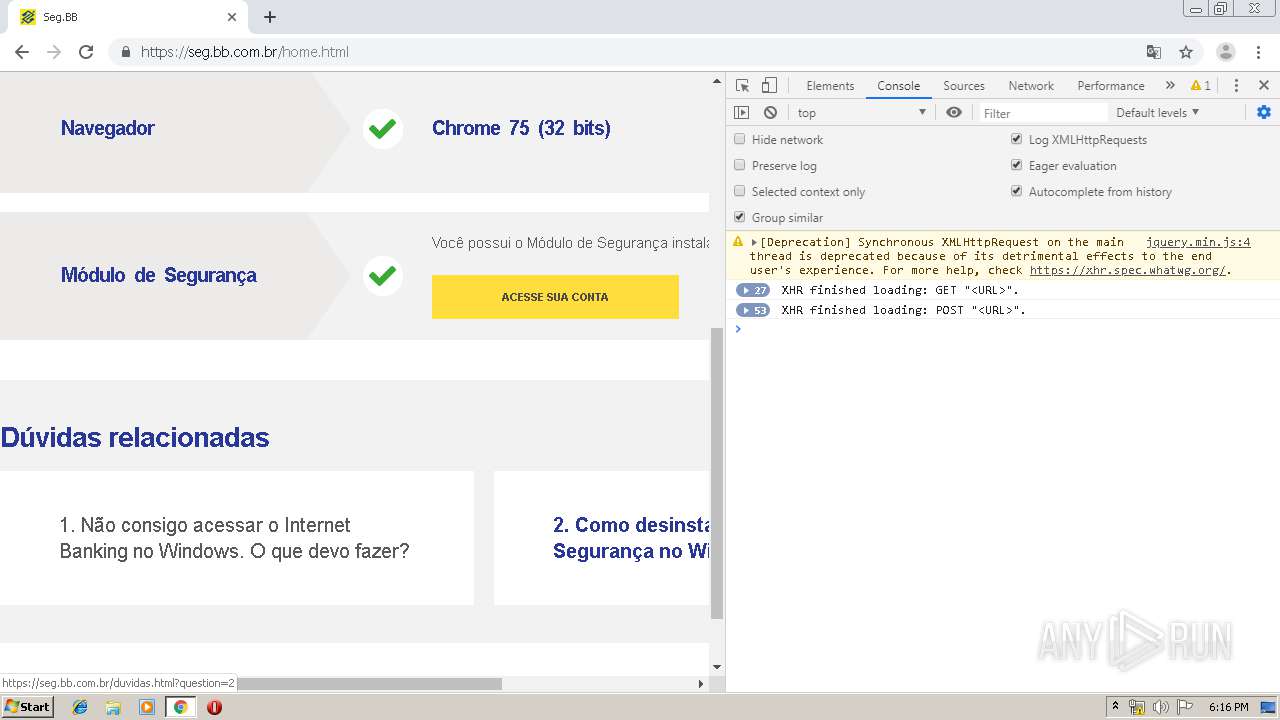Open a new browser tab

[x=270, y=17]
